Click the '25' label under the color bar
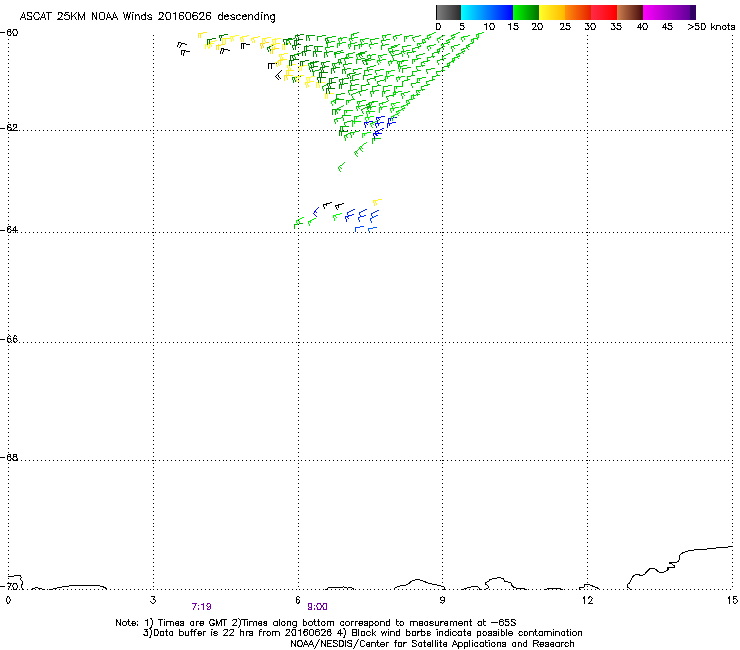The height and width of the screenshot is (650, 740). (x=565, y=27)
